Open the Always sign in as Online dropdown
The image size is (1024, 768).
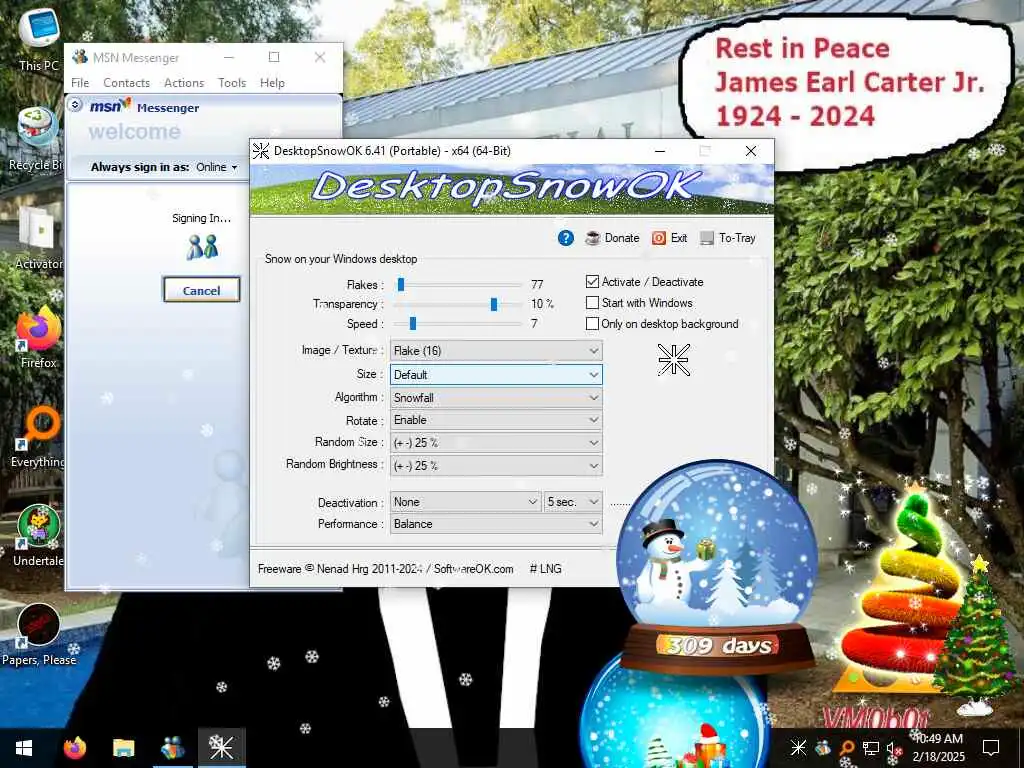pos(217,167)
